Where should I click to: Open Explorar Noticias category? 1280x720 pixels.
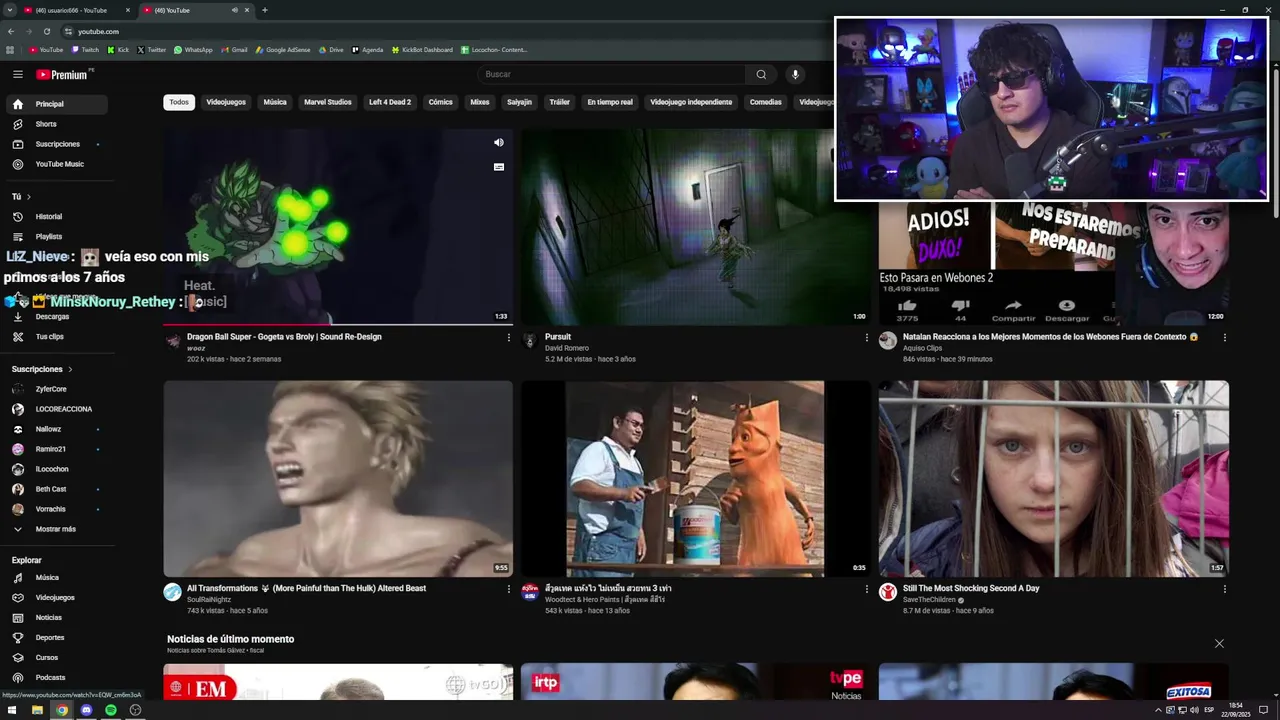click(x=57, y=618)
